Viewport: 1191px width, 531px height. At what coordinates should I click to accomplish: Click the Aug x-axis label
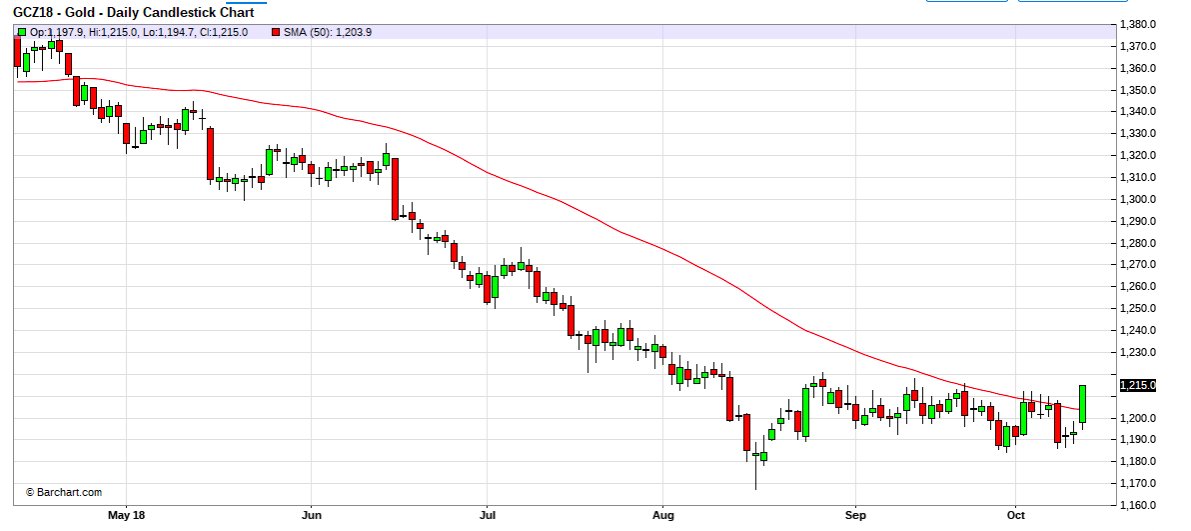tap(663, 515)
